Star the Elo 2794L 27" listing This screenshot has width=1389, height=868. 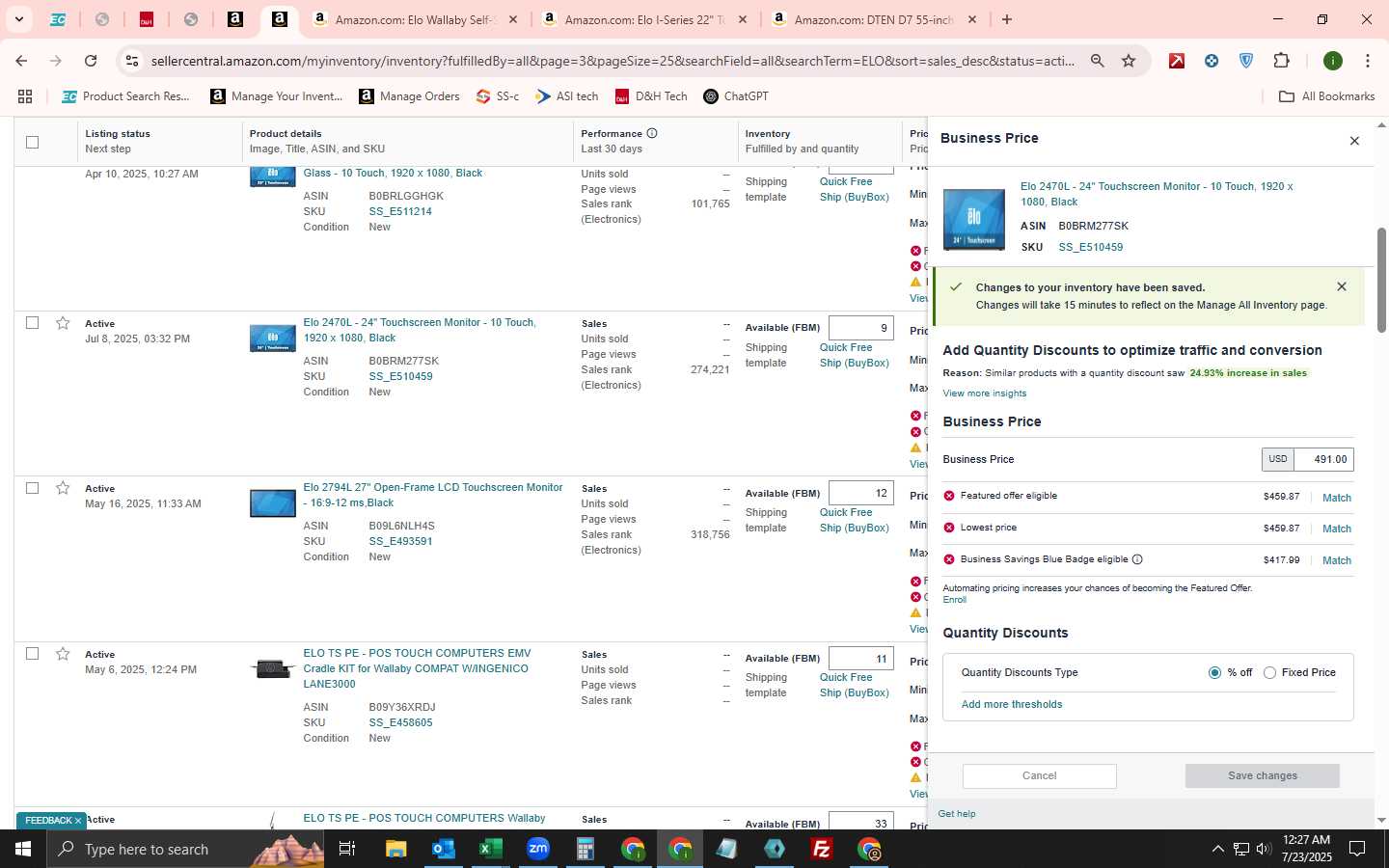[x=63, y=488]
